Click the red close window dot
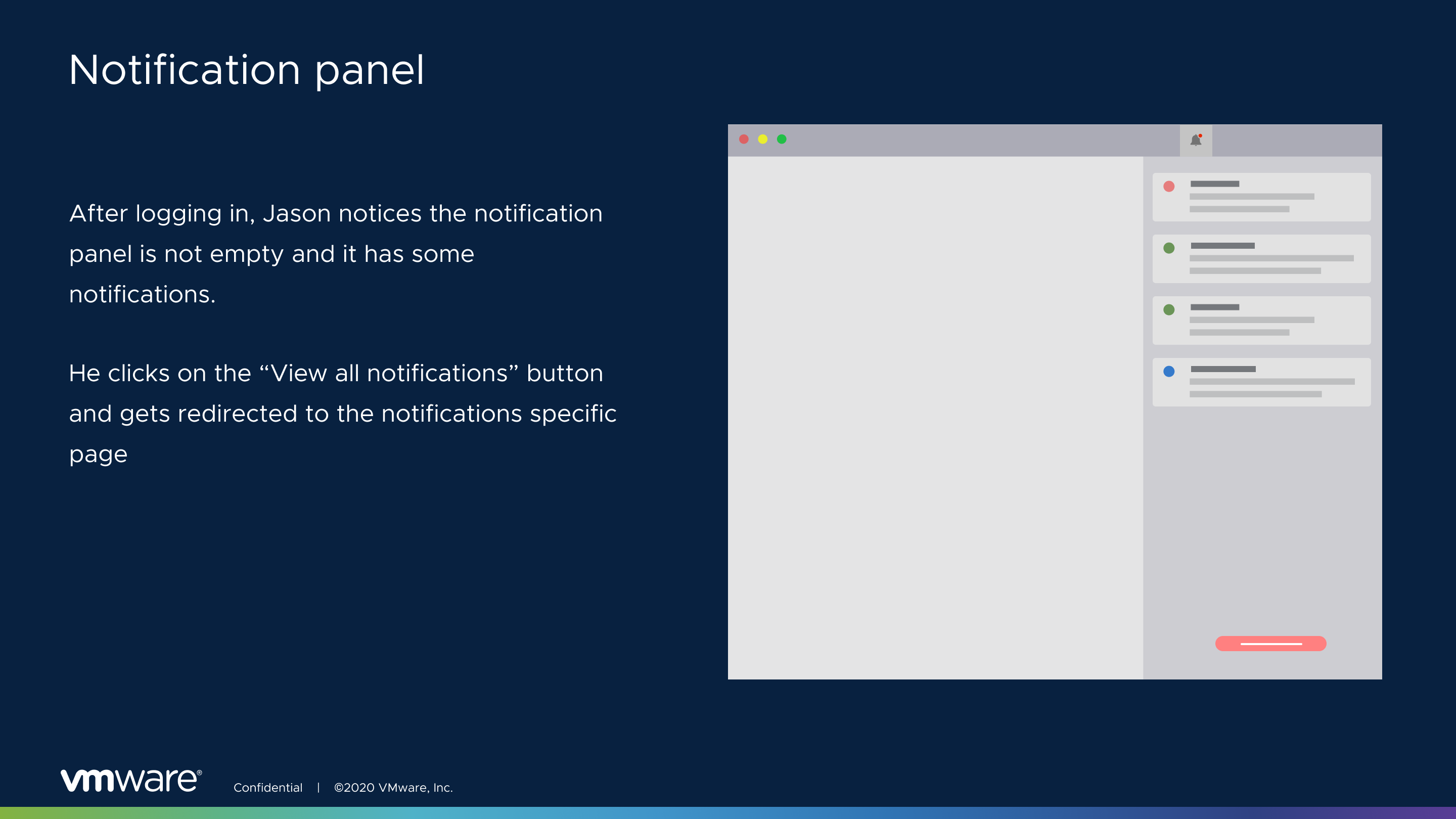The height and width of the screenshot is (819, 1456). point(744,139)
